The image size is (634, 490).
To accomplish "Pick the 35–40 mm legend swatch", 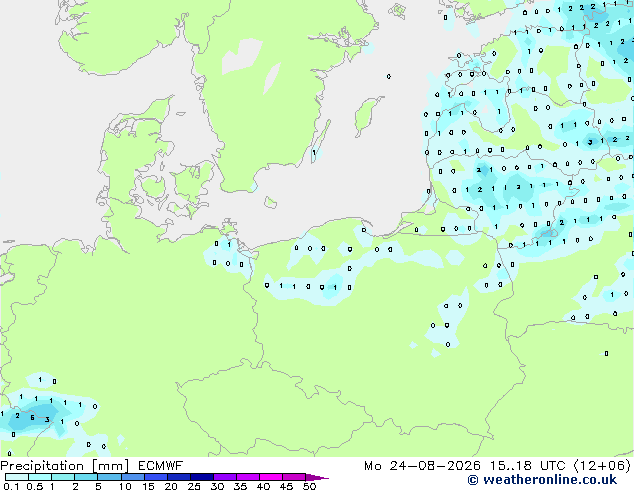I will click(248, 477).
